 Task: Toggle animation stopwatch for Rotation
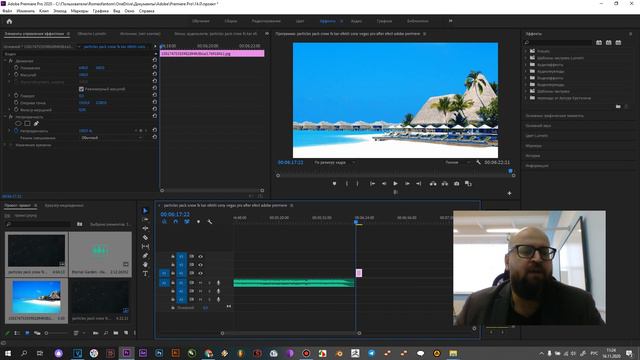tap(16, 96)
